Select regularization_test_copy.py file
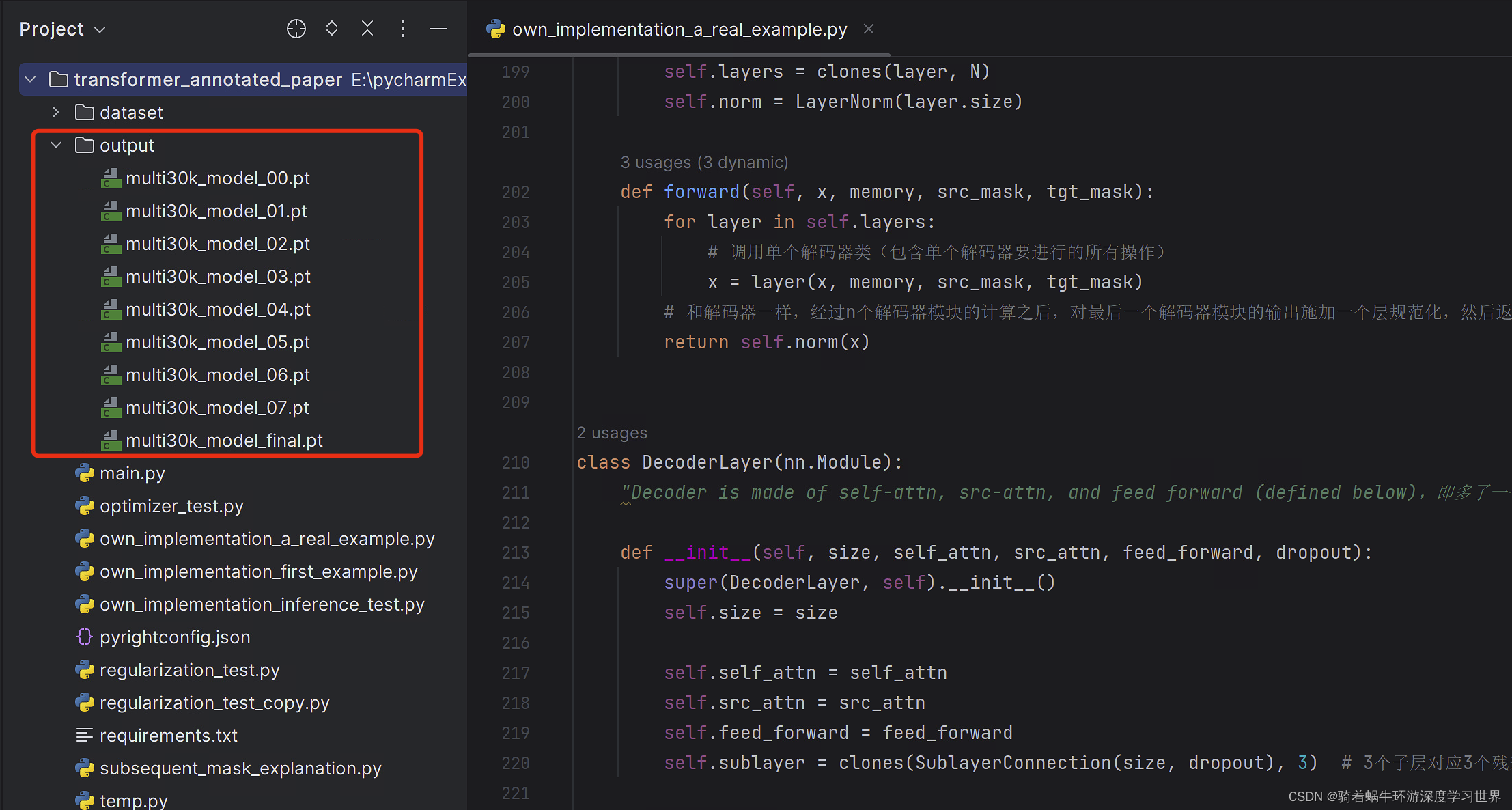Viewport: 1512px width, 810px height. pyautogui.click(x=214, y=703)
